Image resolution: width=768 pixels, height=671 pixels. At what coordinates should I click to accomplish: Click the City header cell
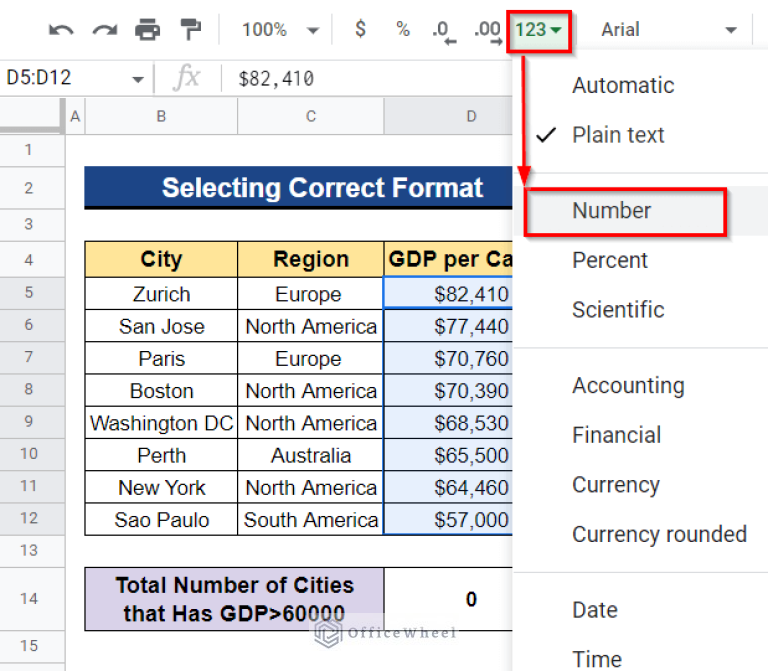click(161, 259)
